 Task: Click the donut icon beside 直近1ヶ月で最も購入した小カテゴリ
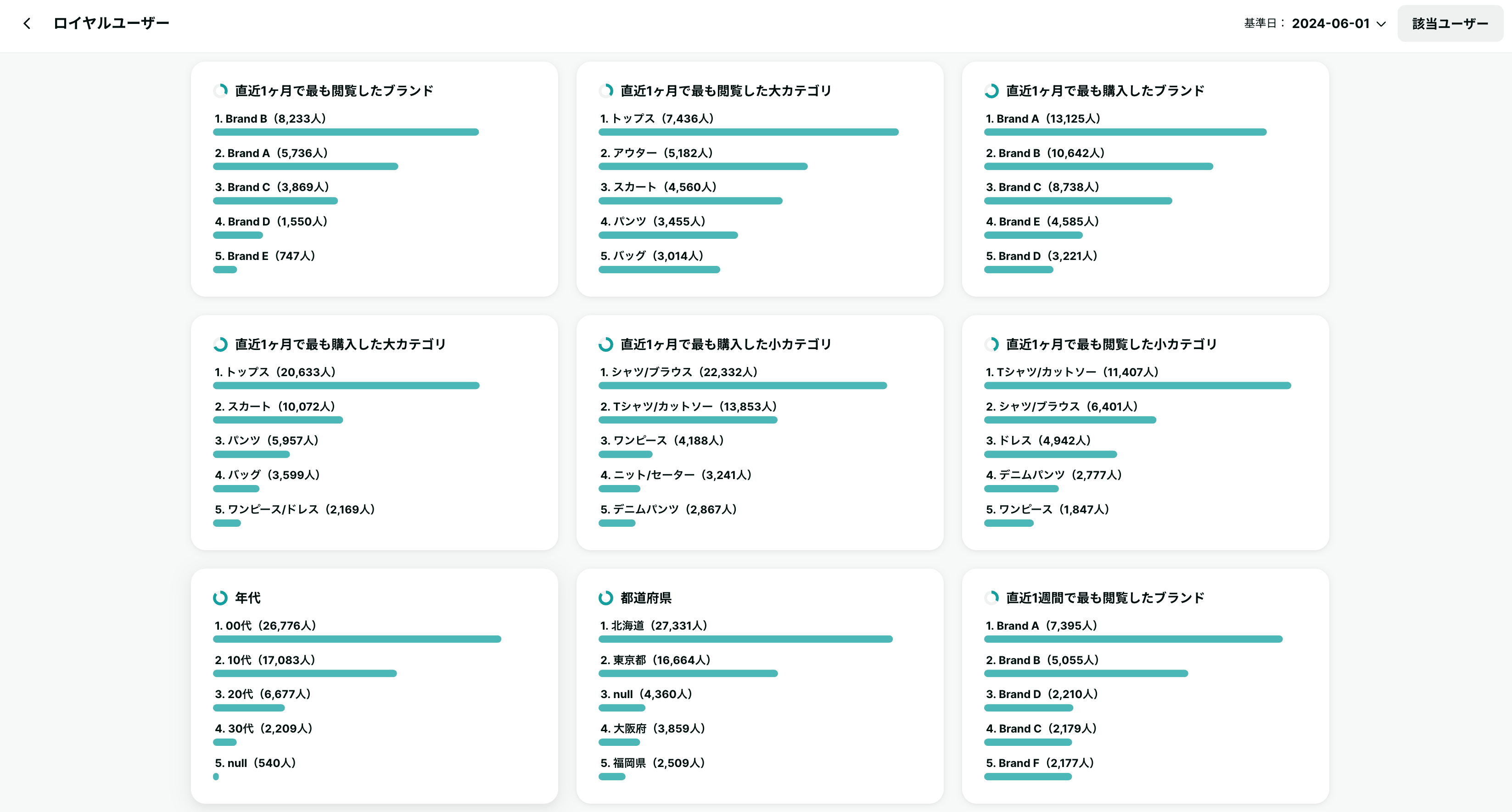click(606, 344)
